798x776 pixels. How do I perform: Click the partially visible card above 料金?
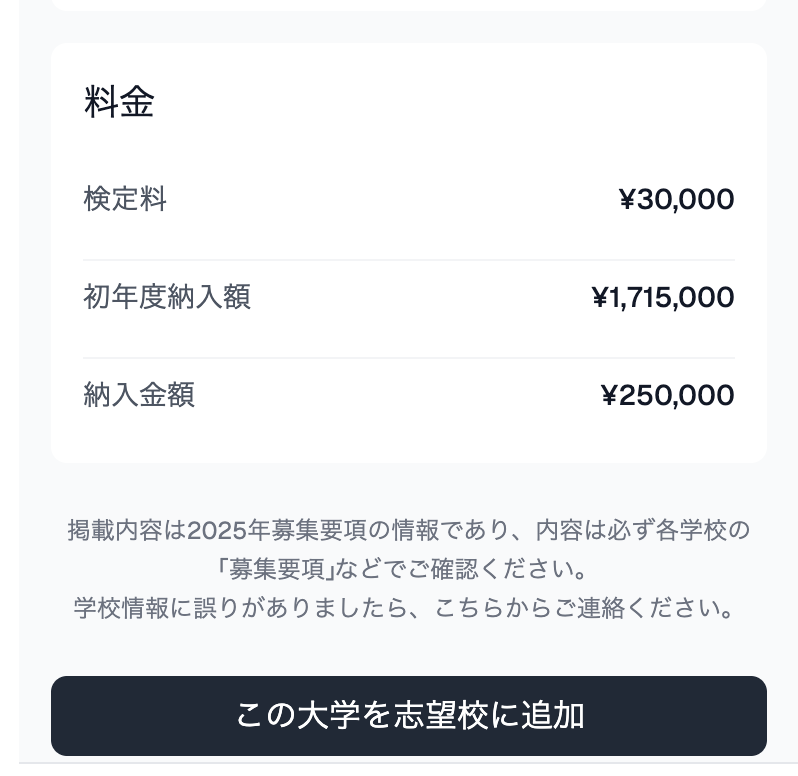409,5
